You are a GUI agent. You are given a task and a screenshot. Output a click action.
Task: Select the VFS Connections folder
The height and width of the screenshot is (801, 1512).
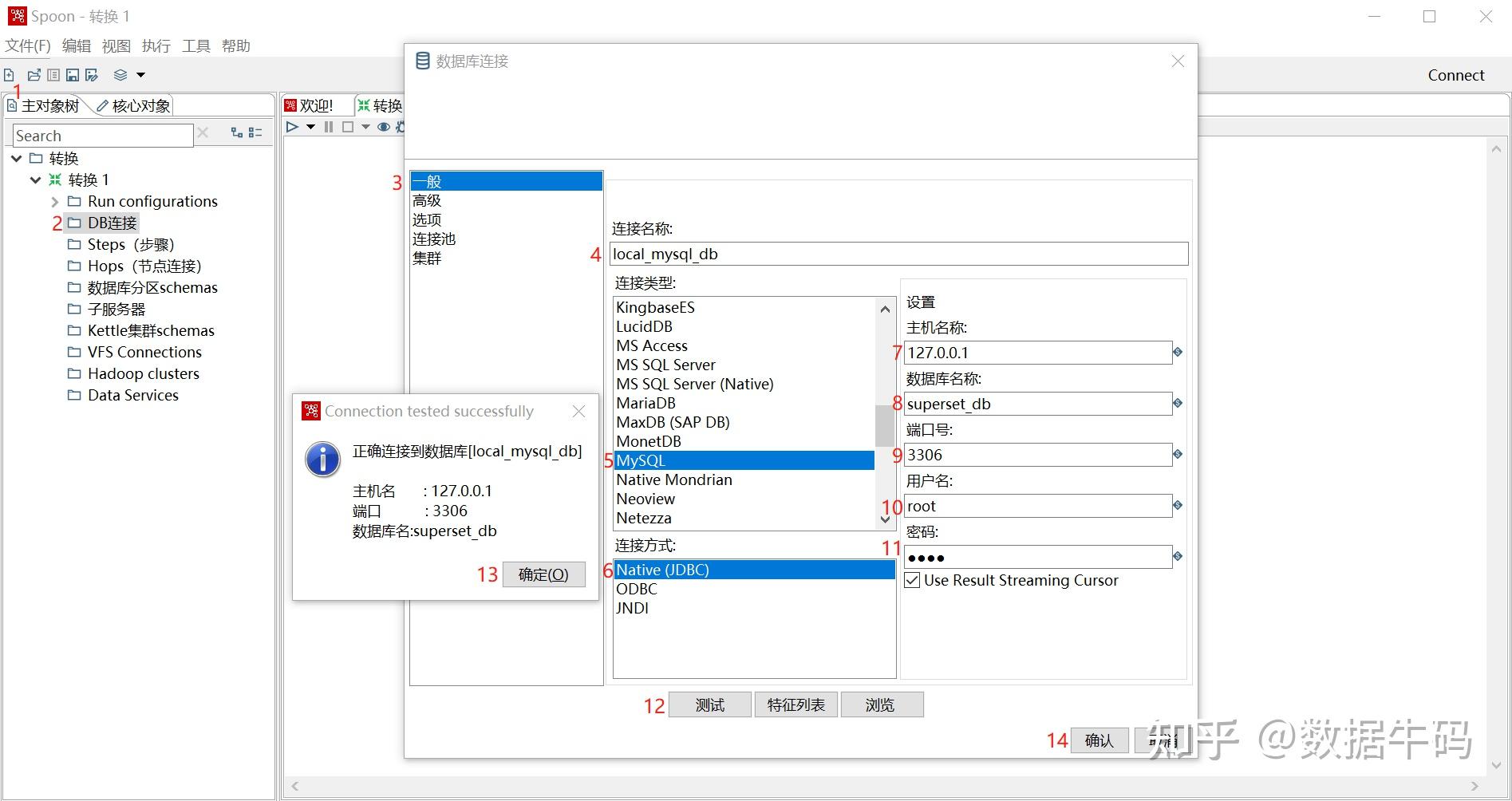[x=134, y=352]
